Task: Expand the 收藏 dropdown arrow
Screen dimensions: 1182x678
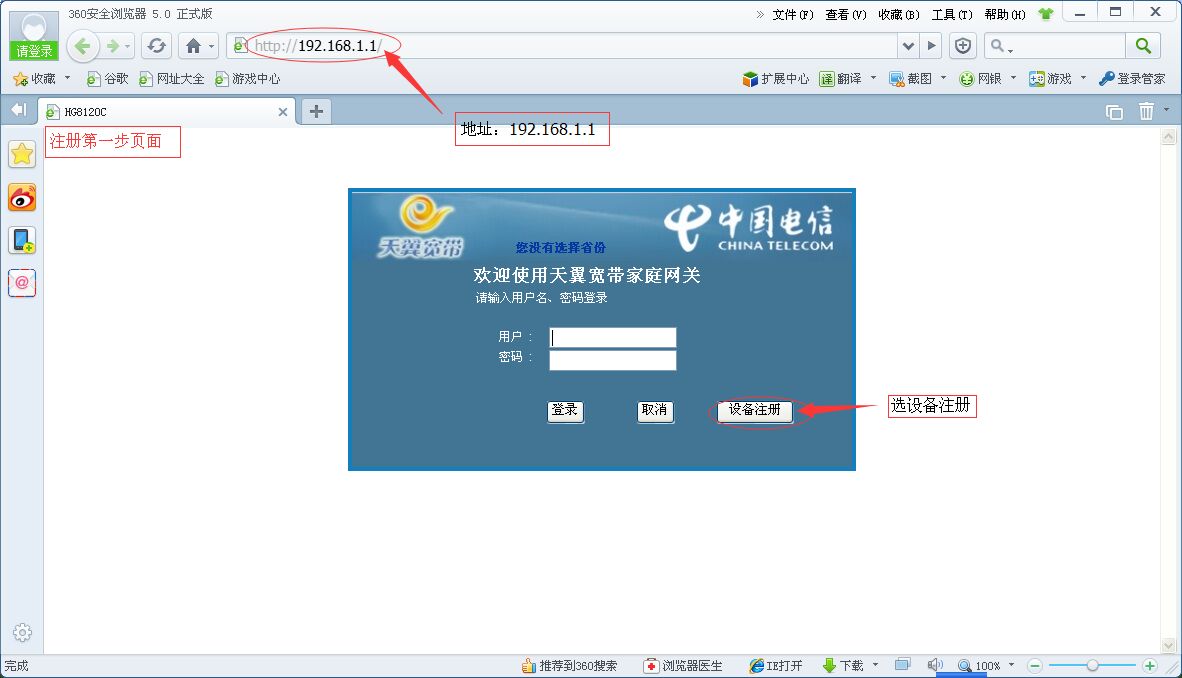Action: tap(67, 78)
